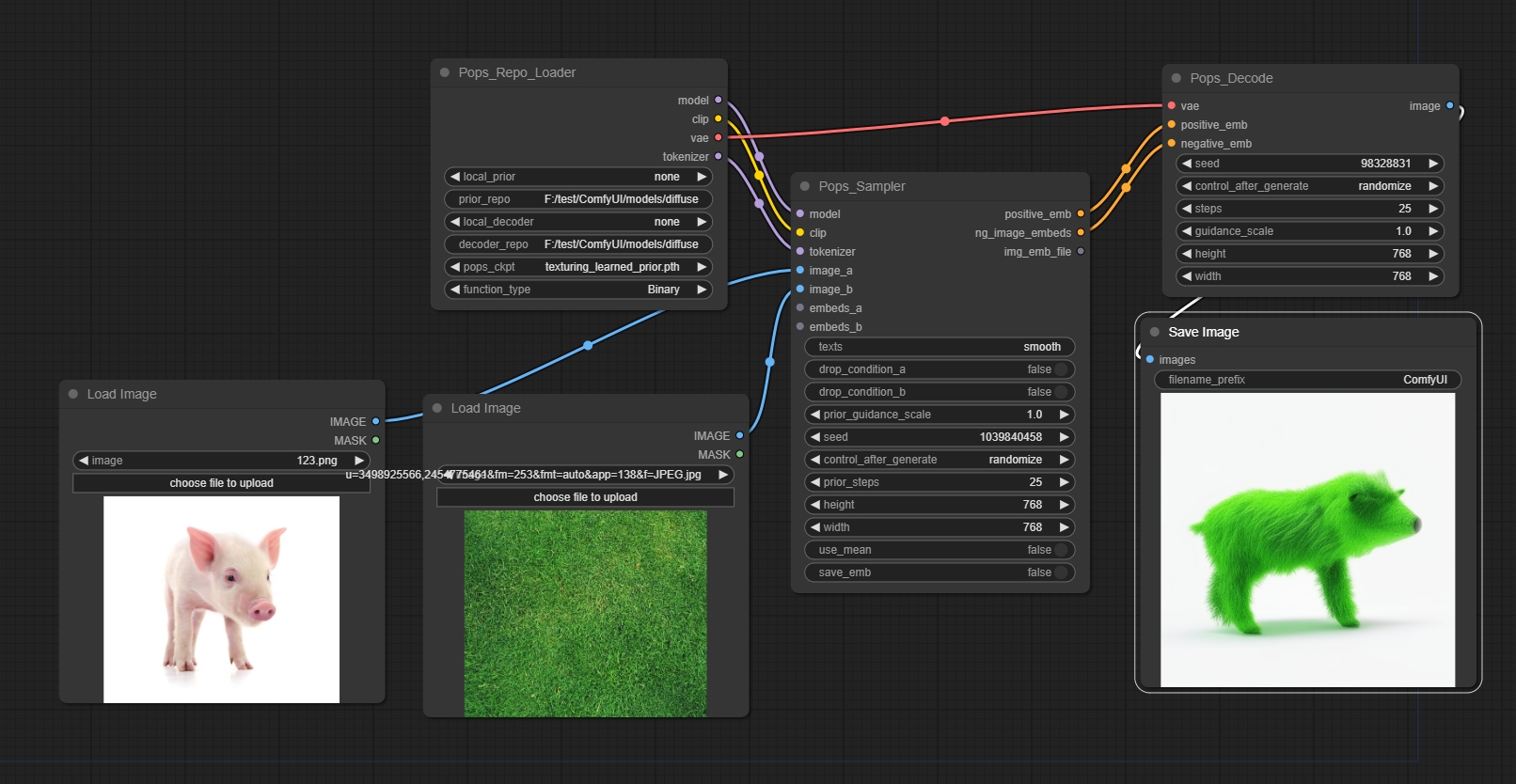
Task: Collapse the Save Image node via its dot
Action: [1155, 332]
